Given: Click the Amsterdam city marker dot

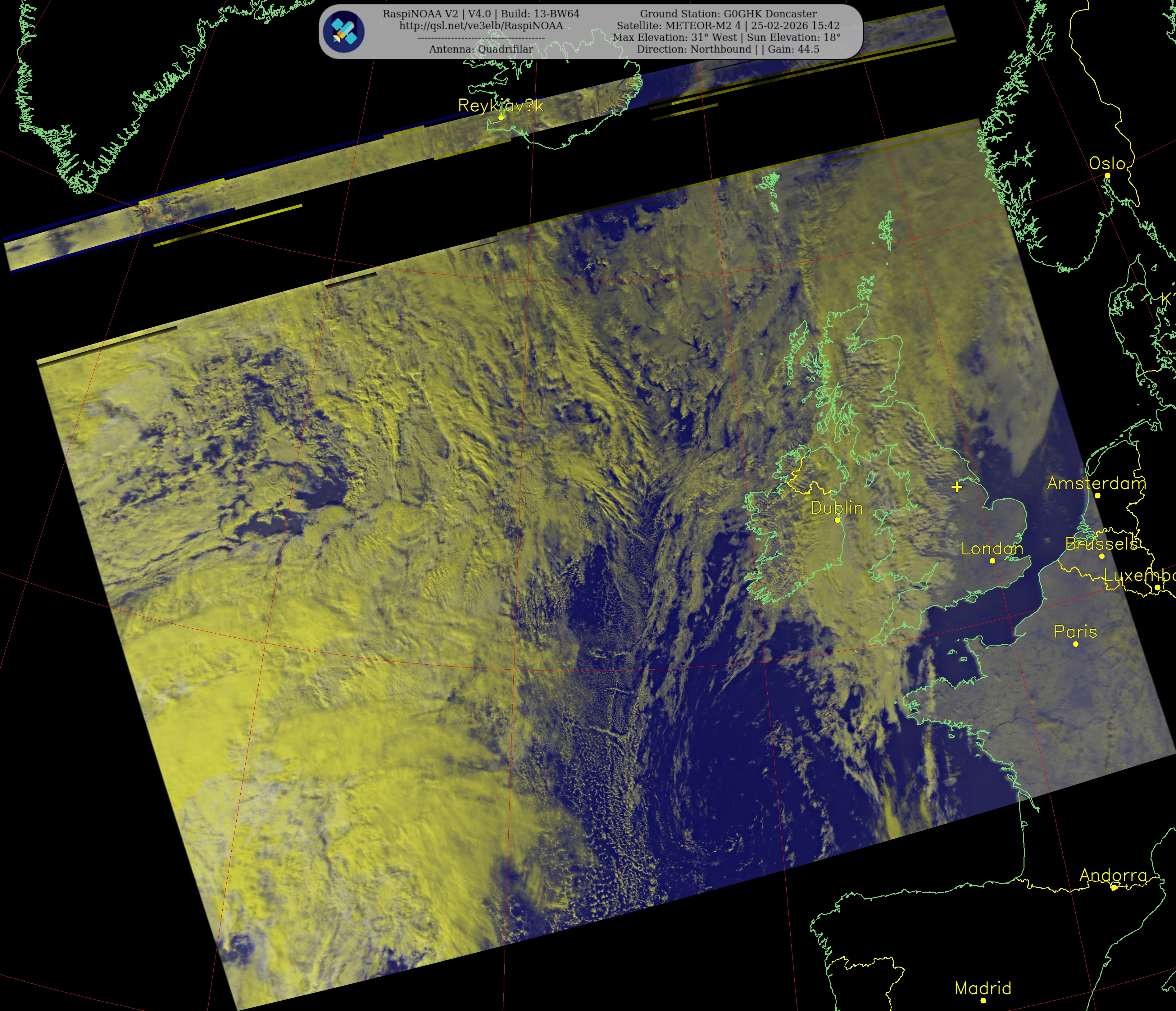Looking at the screenshot, I should click(x=1097, y=495).
